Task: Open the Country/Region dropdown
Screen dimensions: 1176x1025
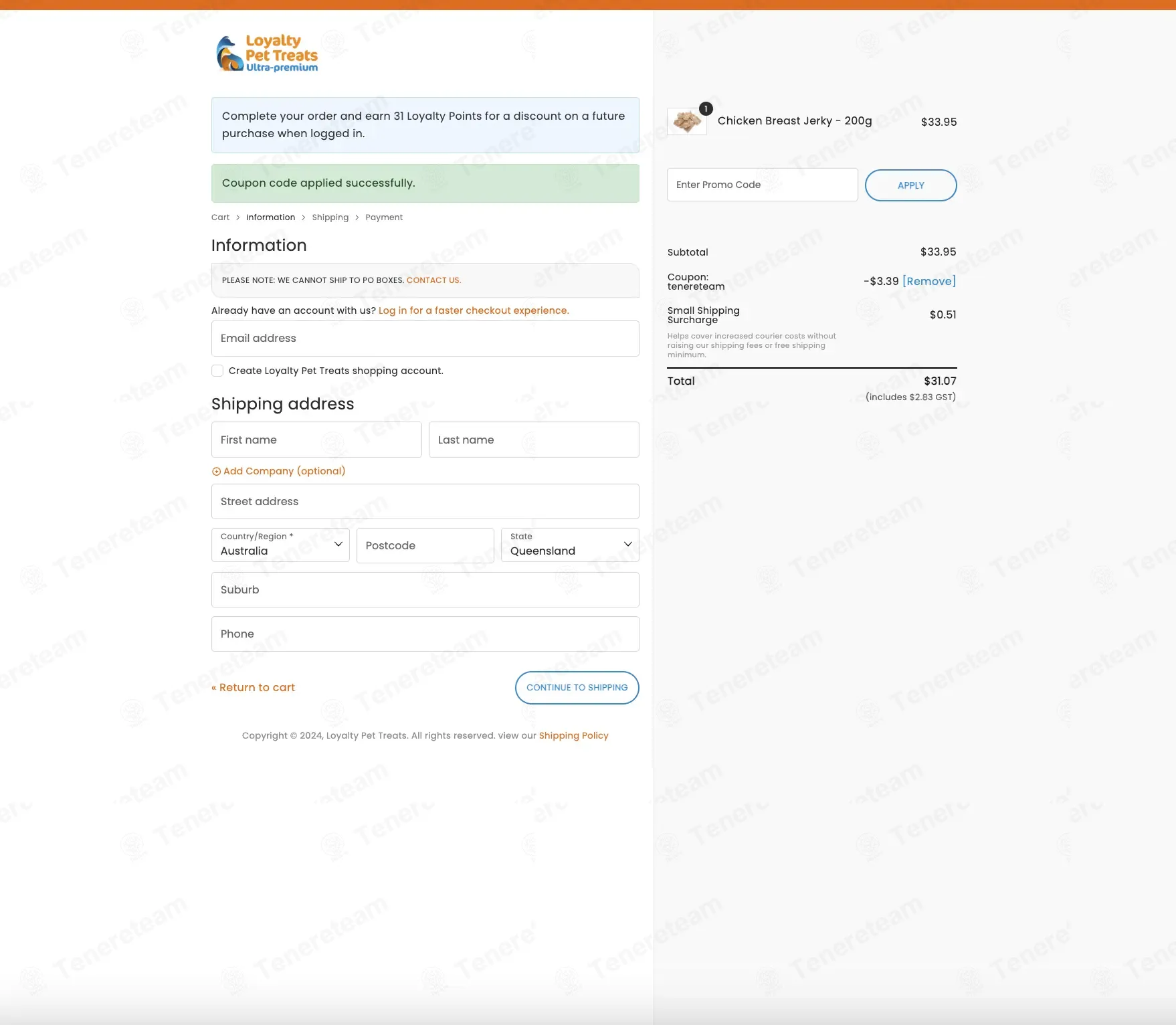Action: click(x=280, y=545)
